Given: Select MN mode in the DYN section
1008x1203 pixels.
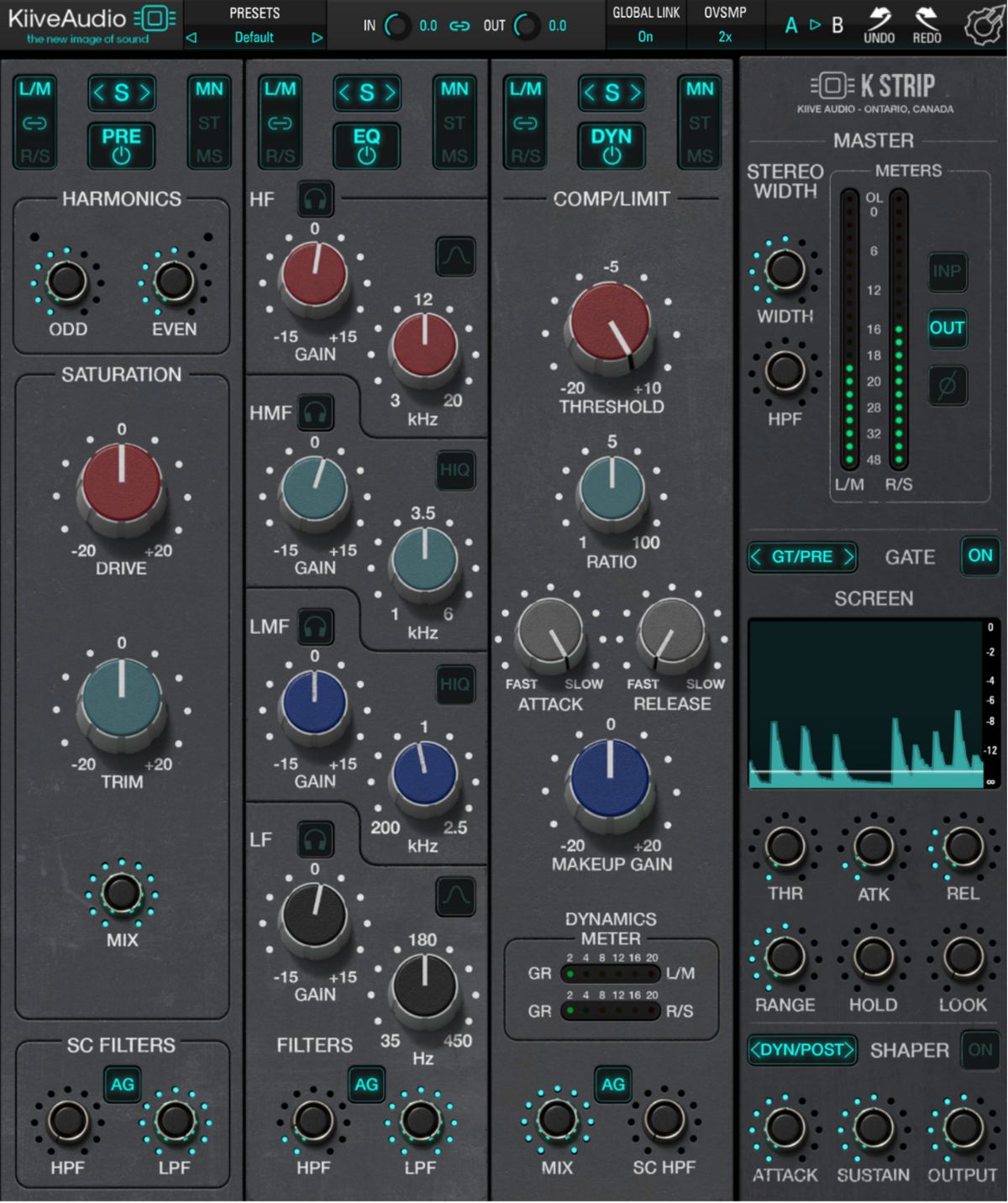Looking at the screenshot, I should pyautogui.click(x=700, y=89).
